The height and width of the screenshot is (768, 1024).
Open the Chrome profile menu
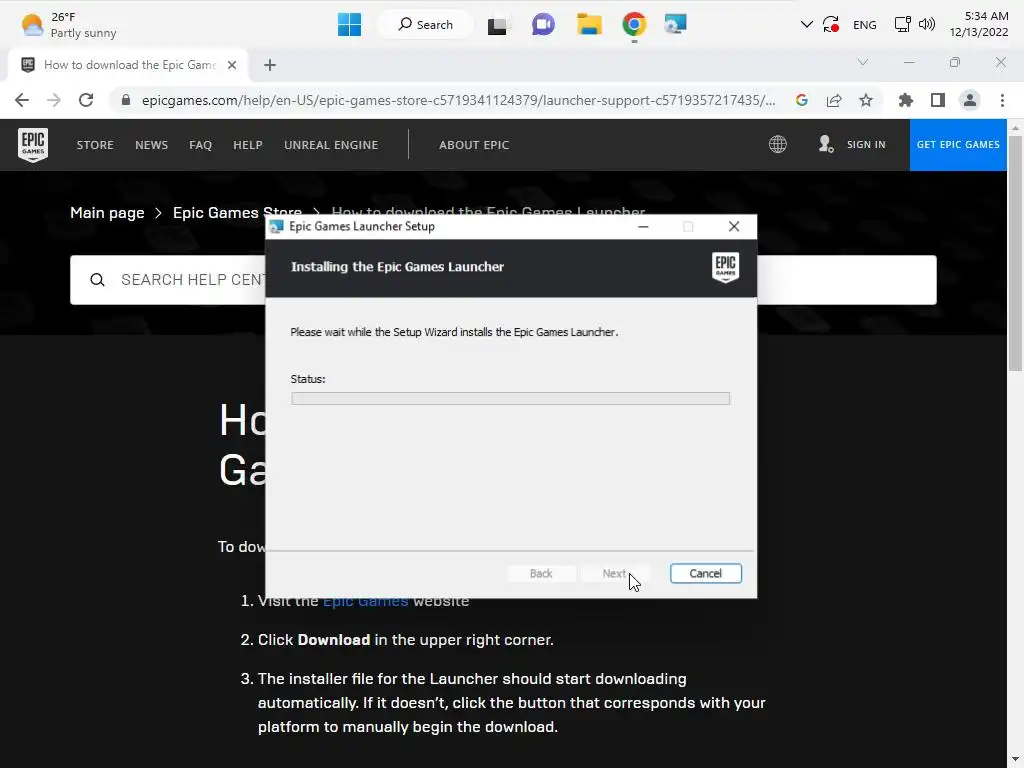[x=970, y=100]
